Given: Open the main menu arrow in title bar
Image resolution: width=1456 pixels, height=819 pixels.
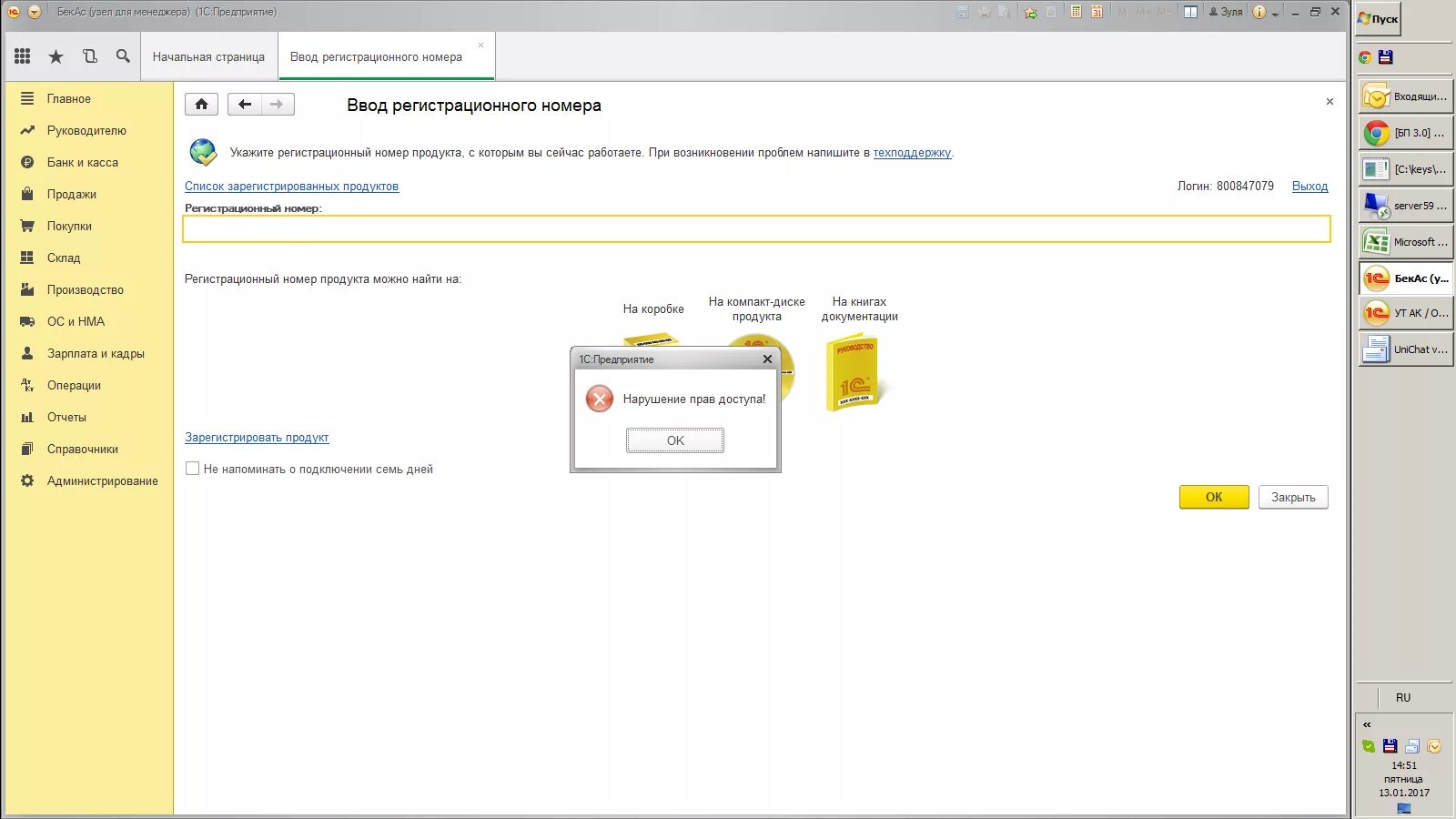Looking at the screenshot, I should (x=35, y=12).
